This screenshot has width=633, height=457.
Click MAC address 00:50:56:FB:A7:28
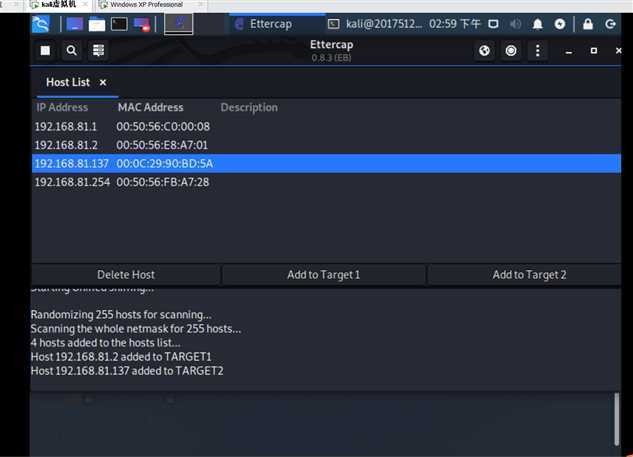pos(163,182)
